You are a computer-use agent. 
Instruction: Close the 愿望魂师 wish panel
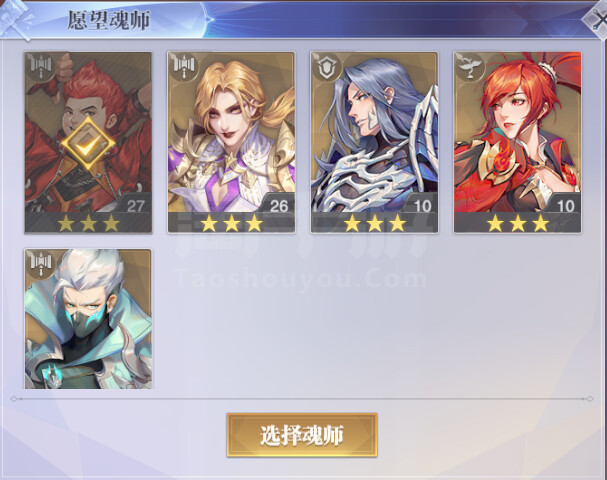pyautogui.click(x=598, y=19)
